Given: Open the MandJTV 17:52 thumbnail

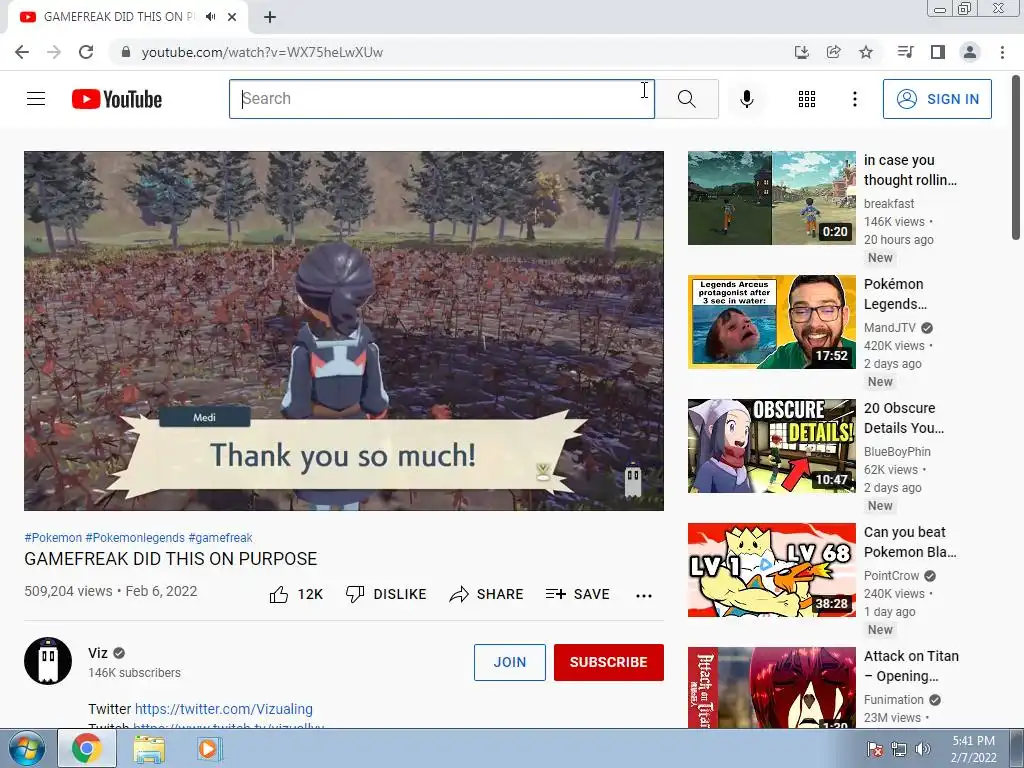Looking at the screenshot, I should click(x=771, y=322).
